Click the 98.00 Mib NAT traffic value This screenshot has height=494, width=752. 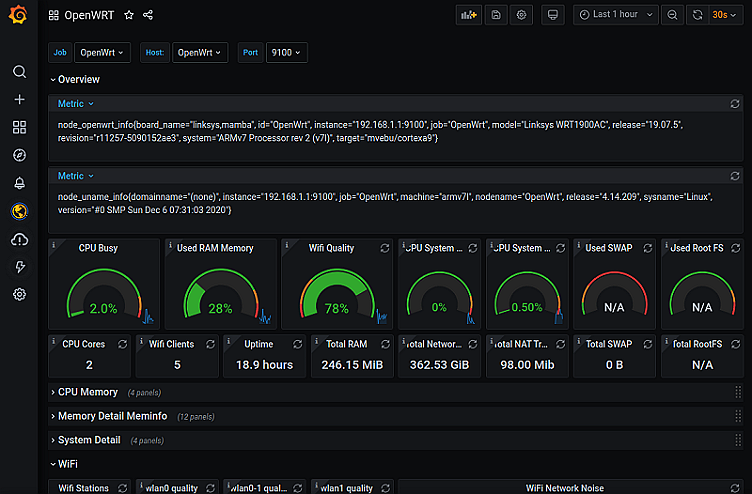click(x=527, y=365)
